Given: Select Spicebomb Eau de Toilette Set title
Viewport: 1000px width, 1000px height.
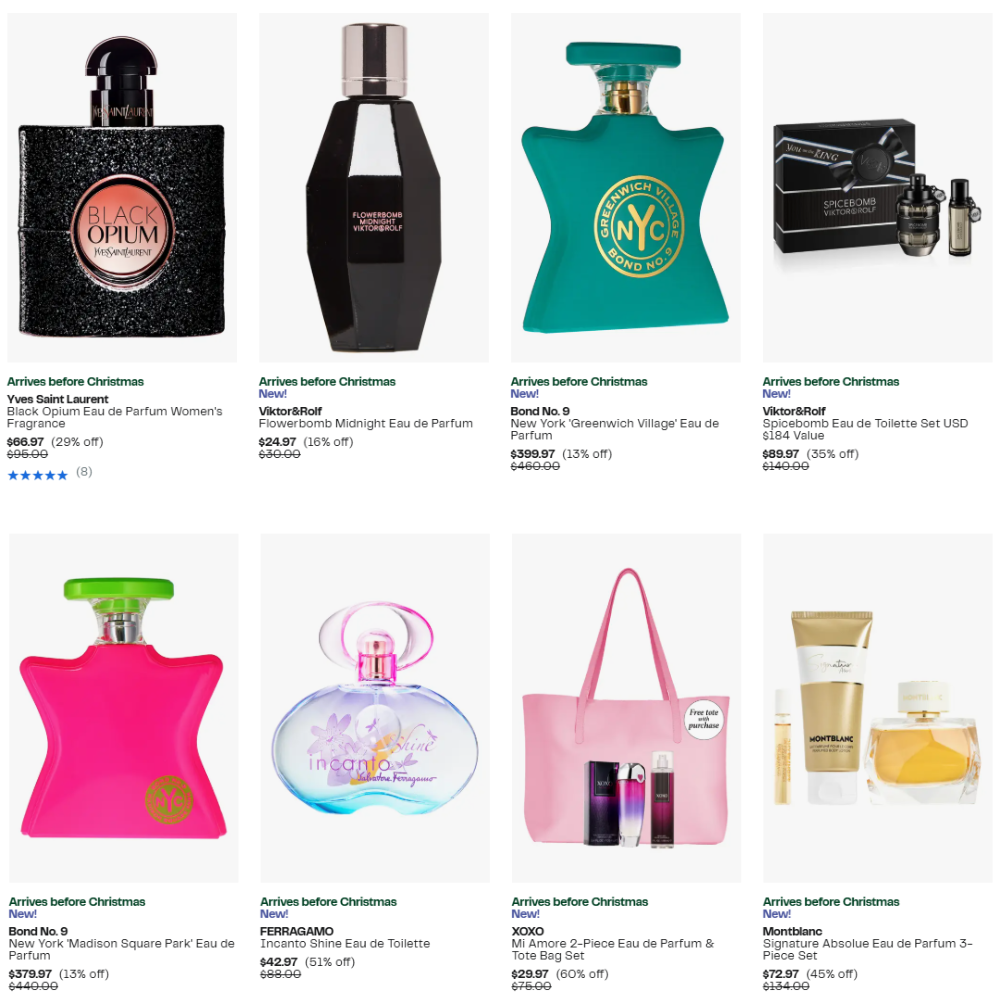Looking at the screenshot, I should (x=865, y=429).
